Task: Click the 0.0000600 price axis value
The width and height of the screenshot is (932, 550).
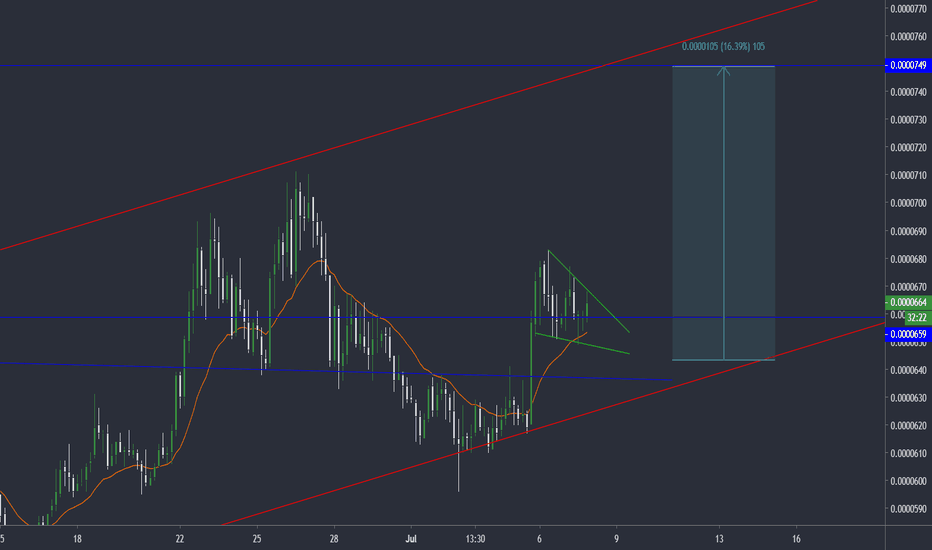Action: tap(908, 481)
